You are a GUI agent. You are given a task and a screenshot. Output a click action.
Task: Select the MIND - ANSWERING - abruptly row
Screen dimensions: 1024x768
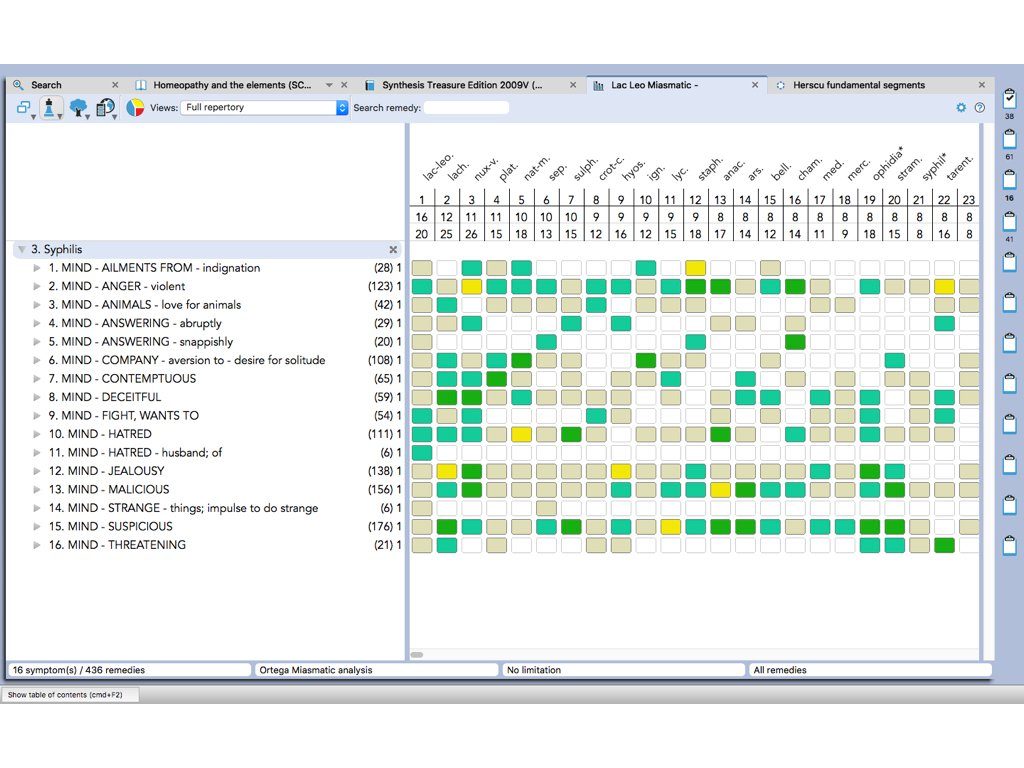tap(207, 323)
